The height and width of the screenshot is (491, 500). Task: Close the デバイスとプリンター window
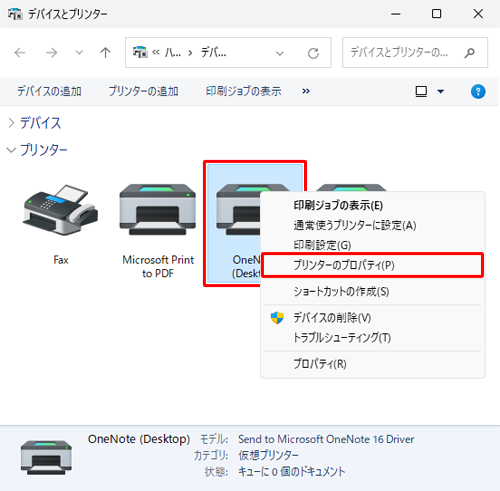(478, 14)
